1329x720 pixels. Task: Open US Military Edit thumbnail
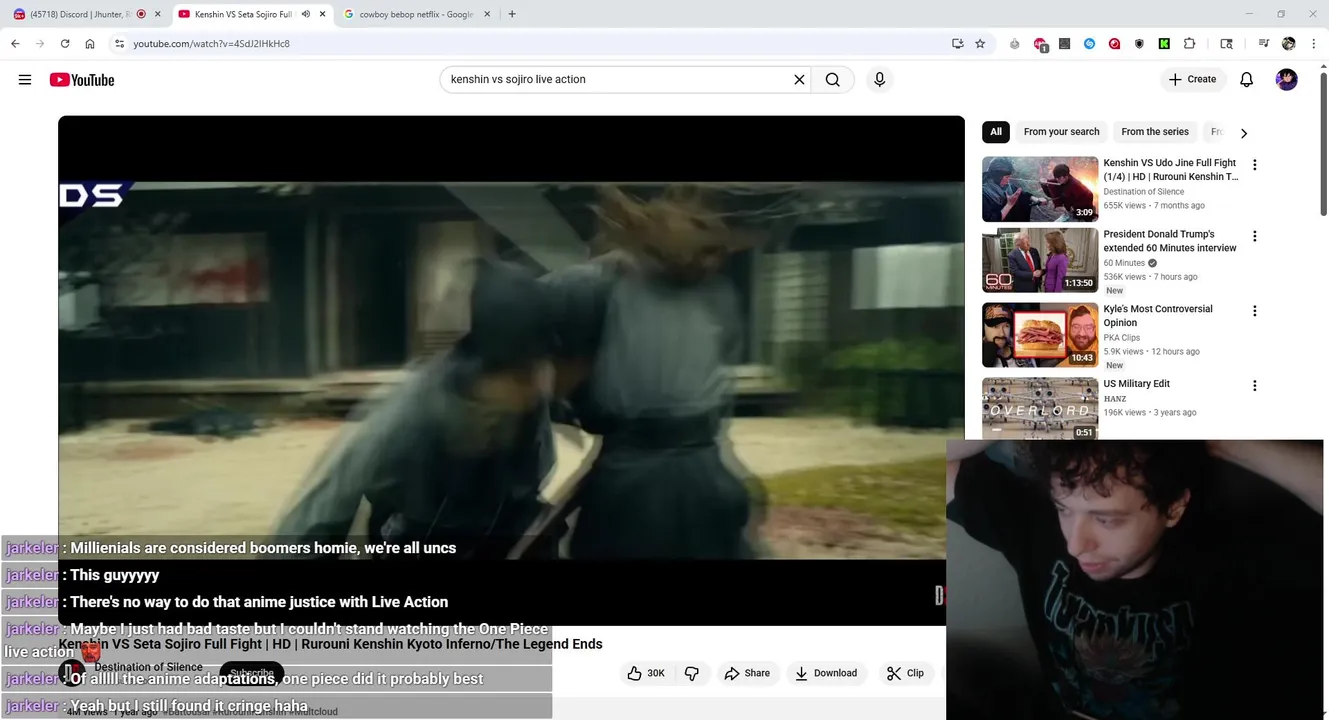[1040, 409]
